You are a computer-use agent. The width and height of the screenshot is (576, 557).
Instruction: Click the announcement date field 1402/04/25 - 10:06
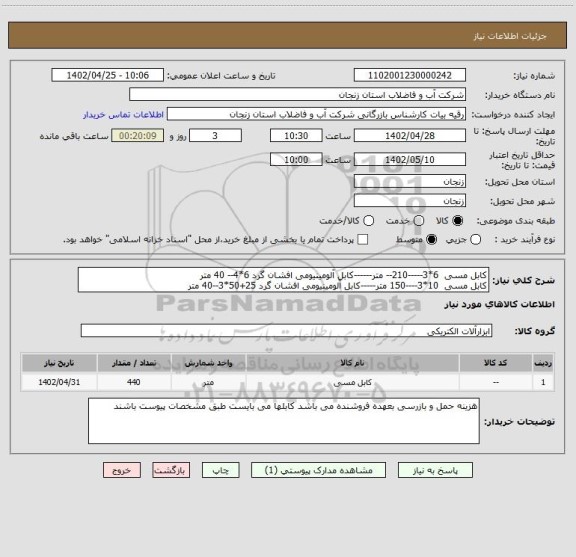108,75
